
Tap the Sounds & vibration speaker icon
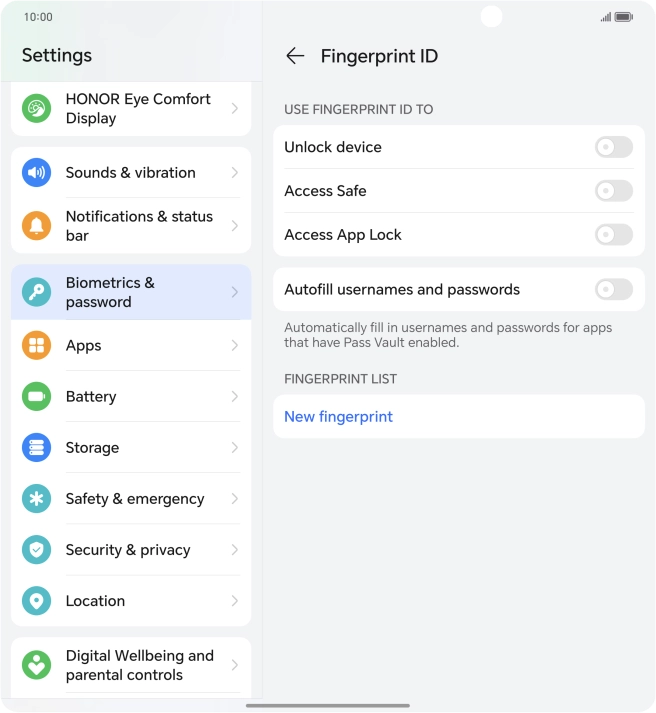[x=36, y=173]
